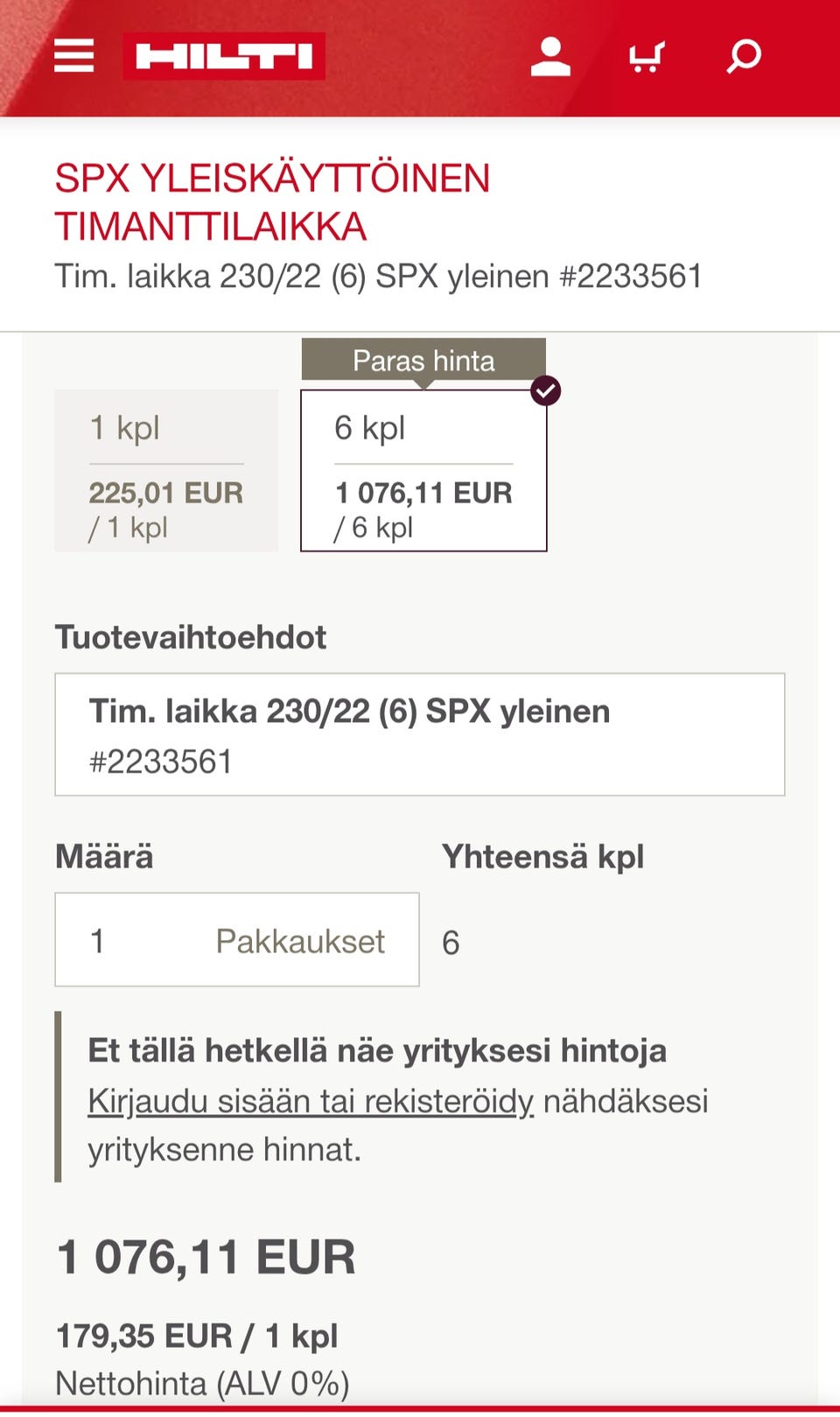Click the Paras hinta badge

pyautogui.click(x=423, y=361)
